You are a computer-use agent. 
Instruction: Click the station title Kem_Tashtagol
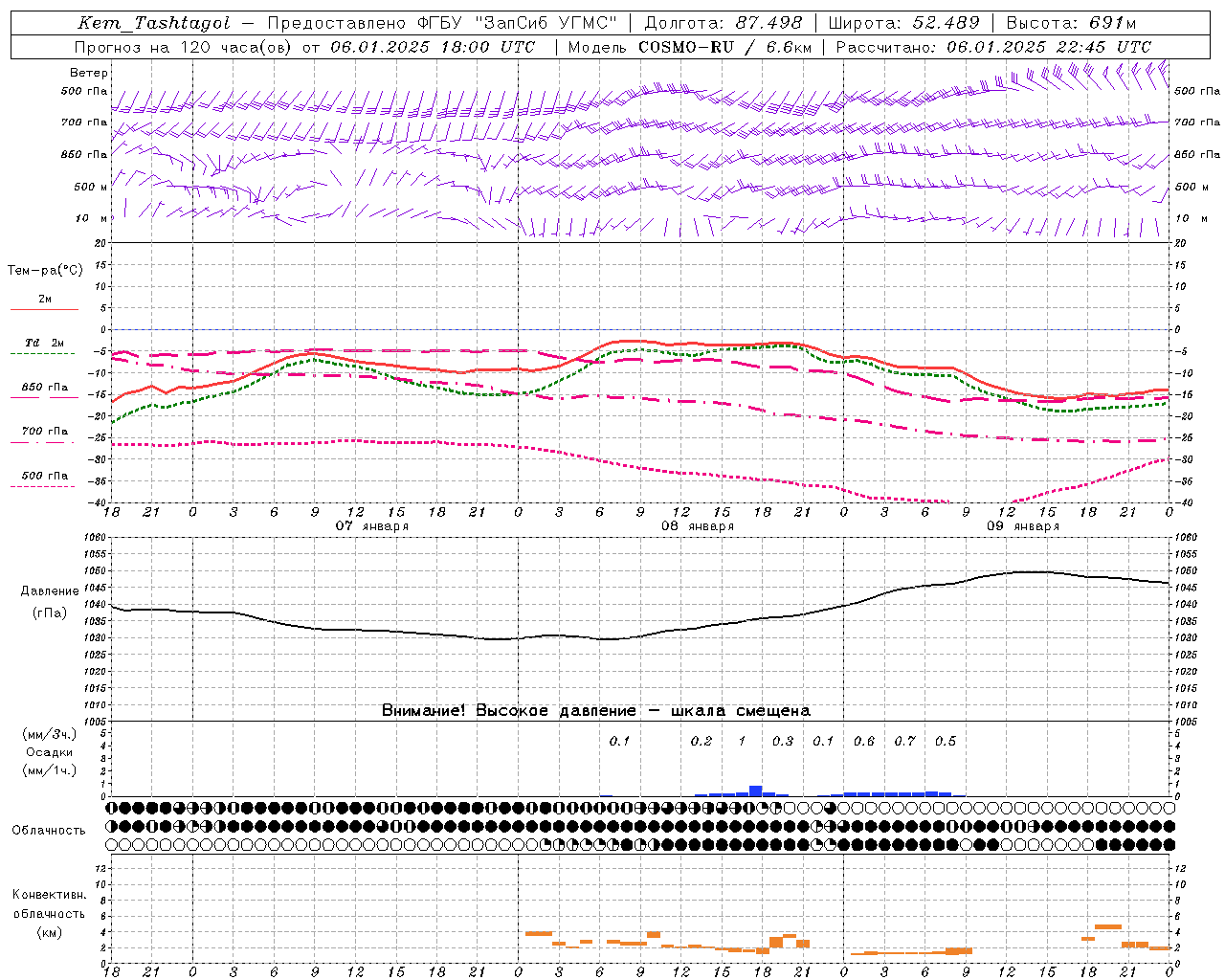pyautogui.click(x=153, y=23)
